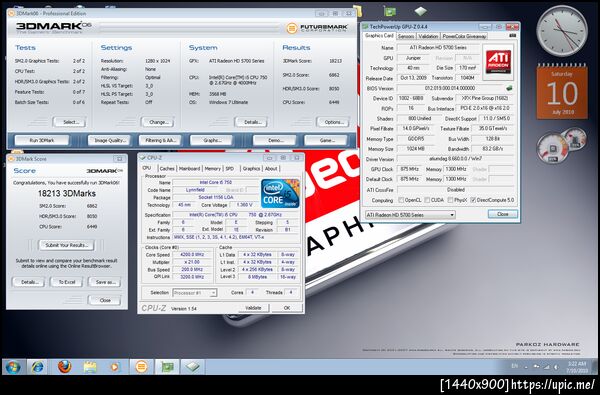Open Windows Media Player taskbar icon
600x395 pixels.
pyautogui.click(x=114, y=367)
